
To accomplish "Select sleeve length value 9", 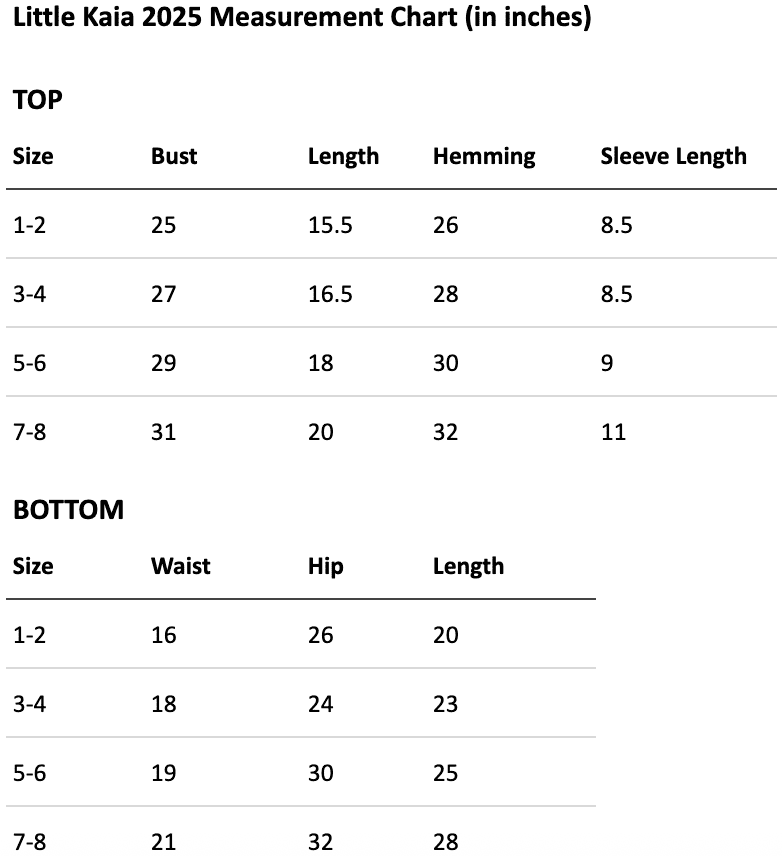I will [x=607, y=363].
